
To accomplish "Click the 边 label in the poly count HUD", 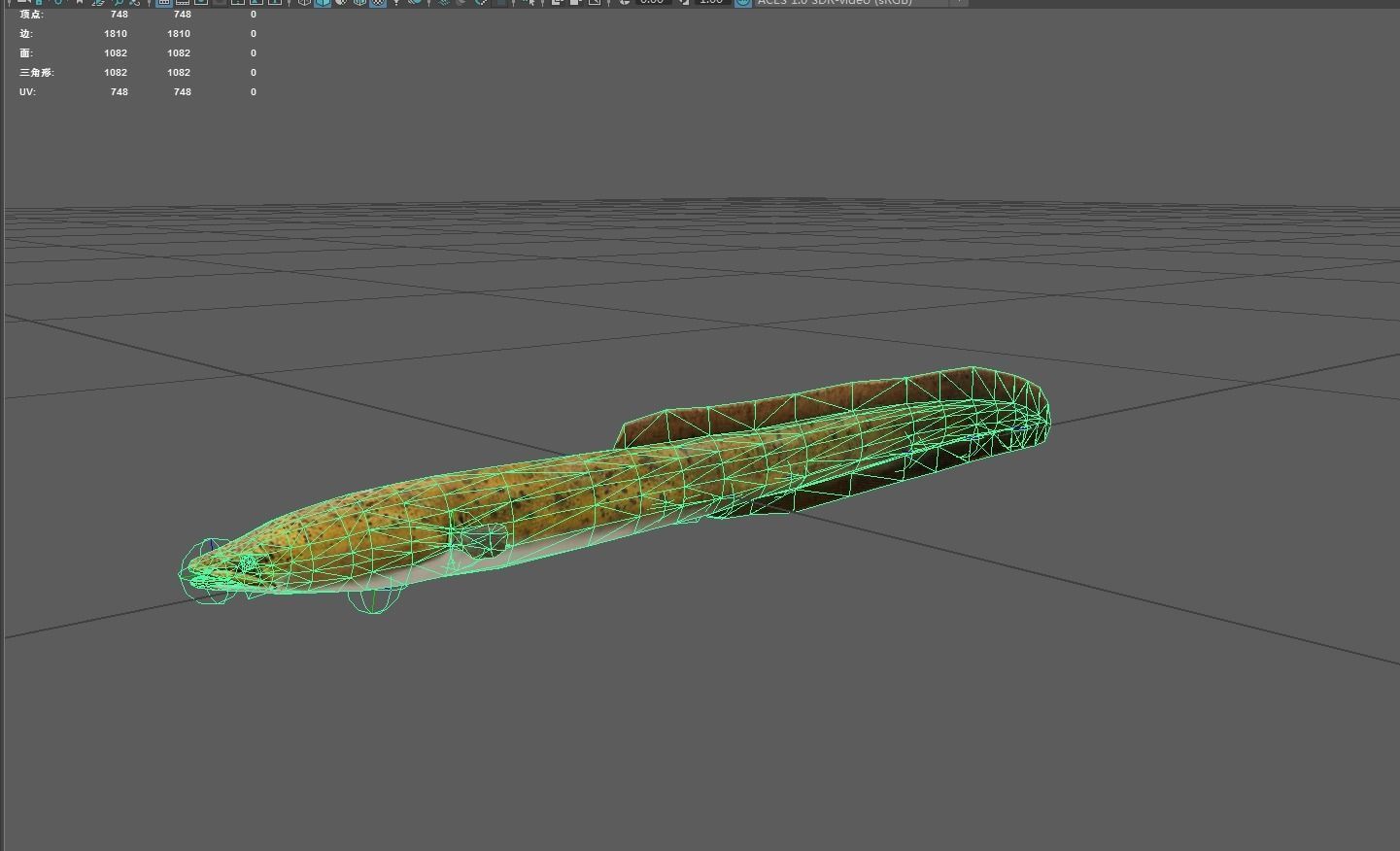I will (26, 34).
